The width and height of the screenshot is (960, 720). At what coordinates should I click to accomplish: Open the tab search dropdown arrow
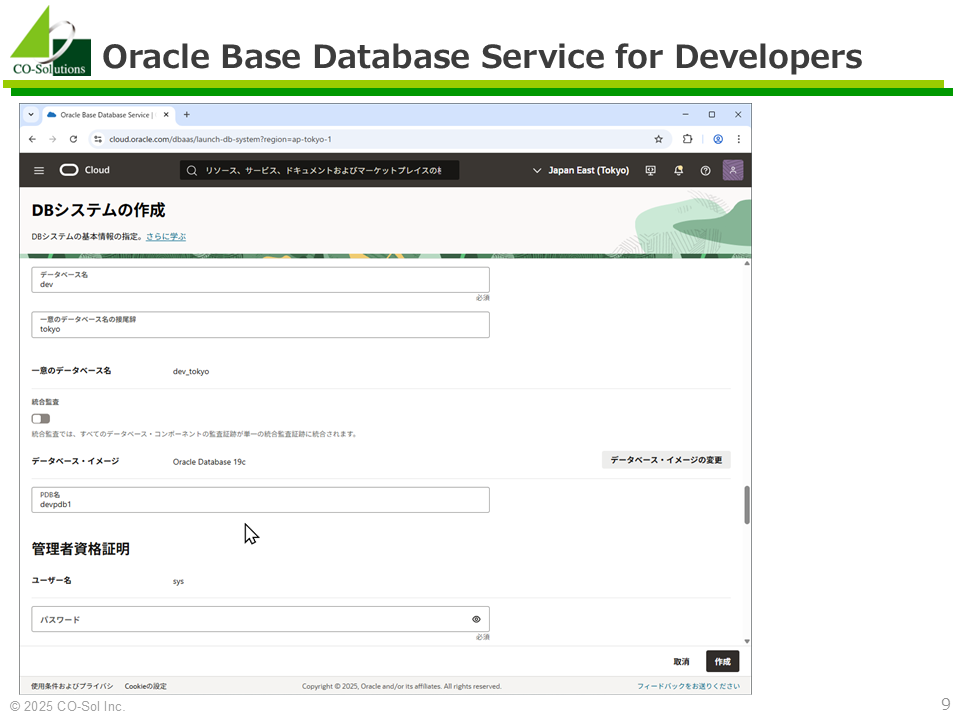tap(31, 114)
